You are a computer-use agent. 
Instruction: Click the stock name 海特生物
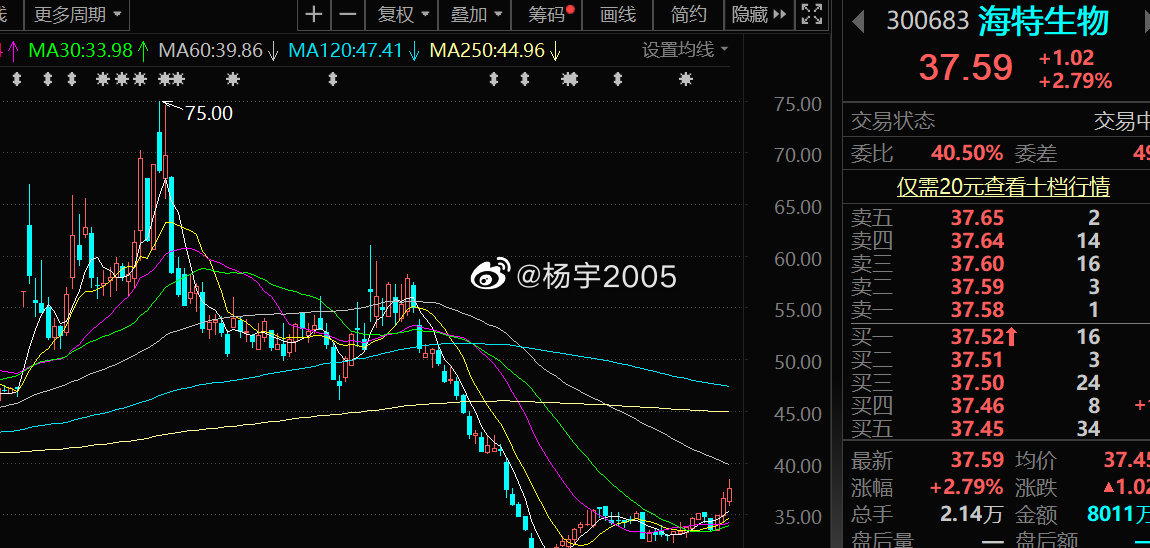(x=1043, y=21)
